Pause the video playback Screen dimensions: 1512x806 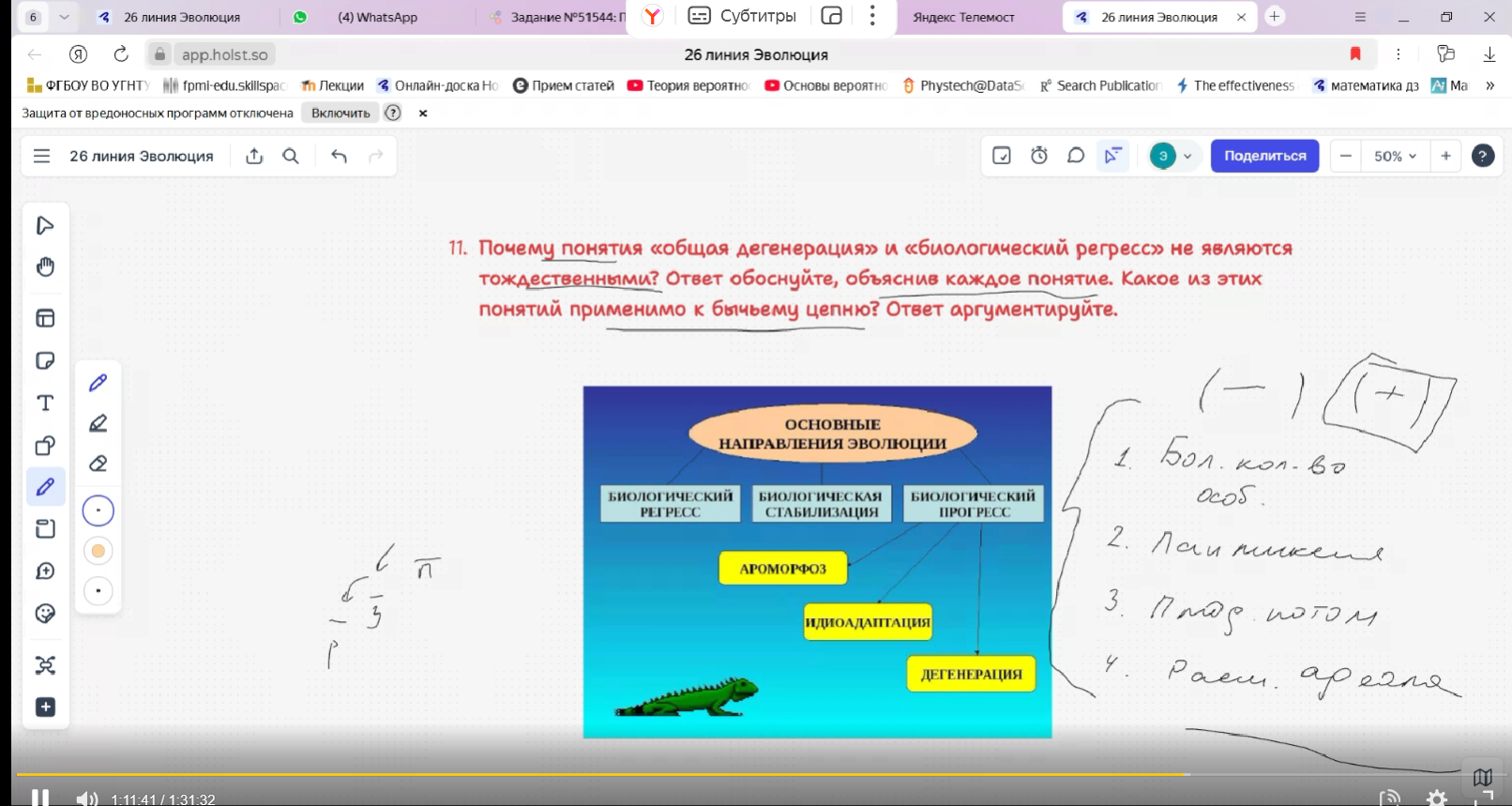click(40, 798)
